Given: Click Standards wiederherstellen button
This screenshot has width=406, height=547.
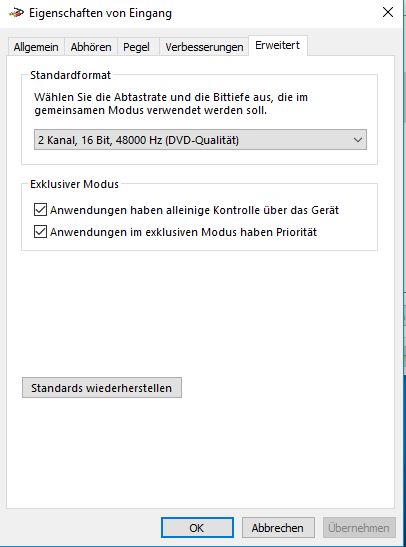Looking at the screenshot, I should [x=102, y=388].
